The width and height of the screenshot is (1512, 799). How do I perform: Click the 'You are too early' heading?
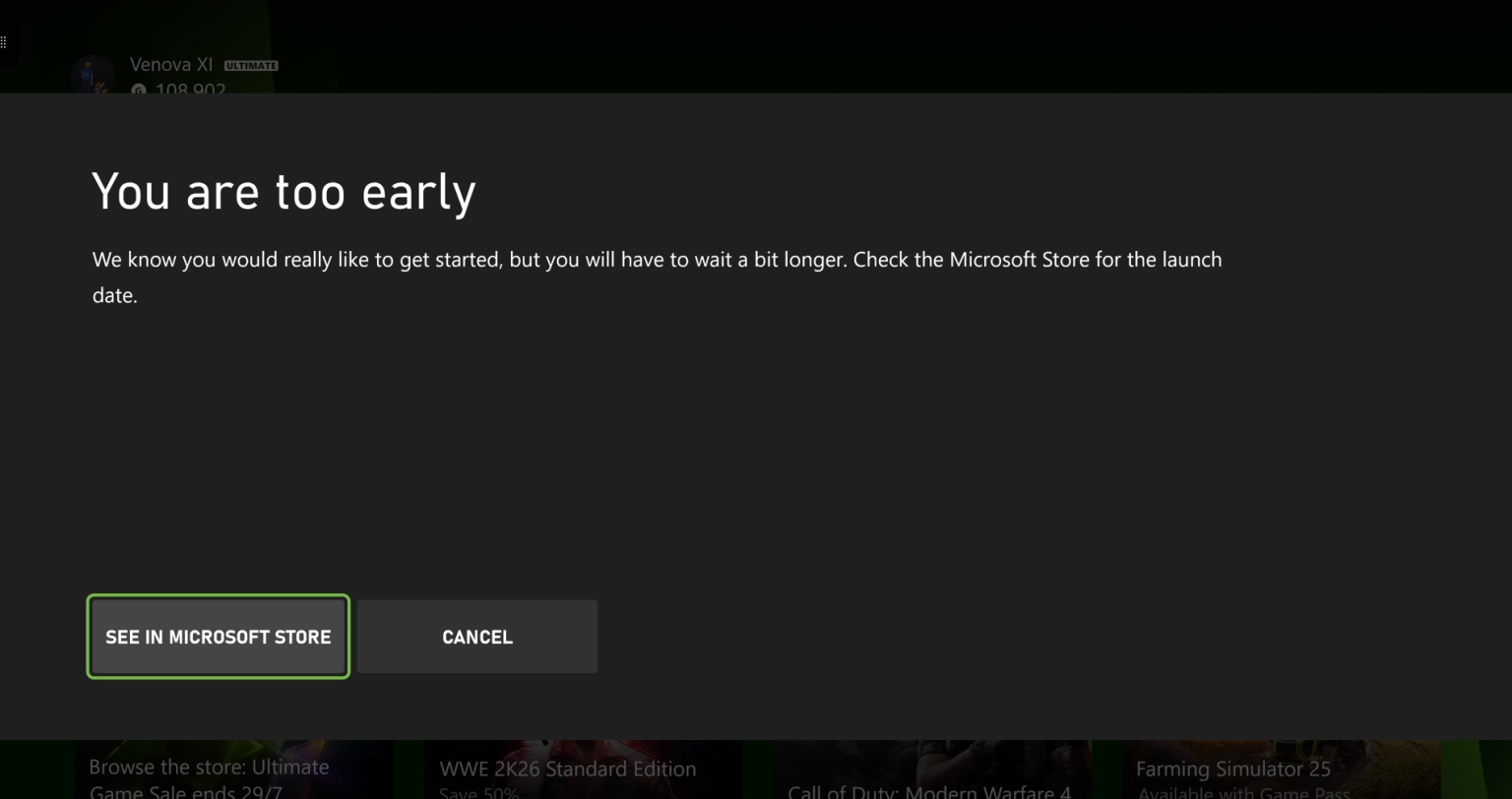pos(284,191)
